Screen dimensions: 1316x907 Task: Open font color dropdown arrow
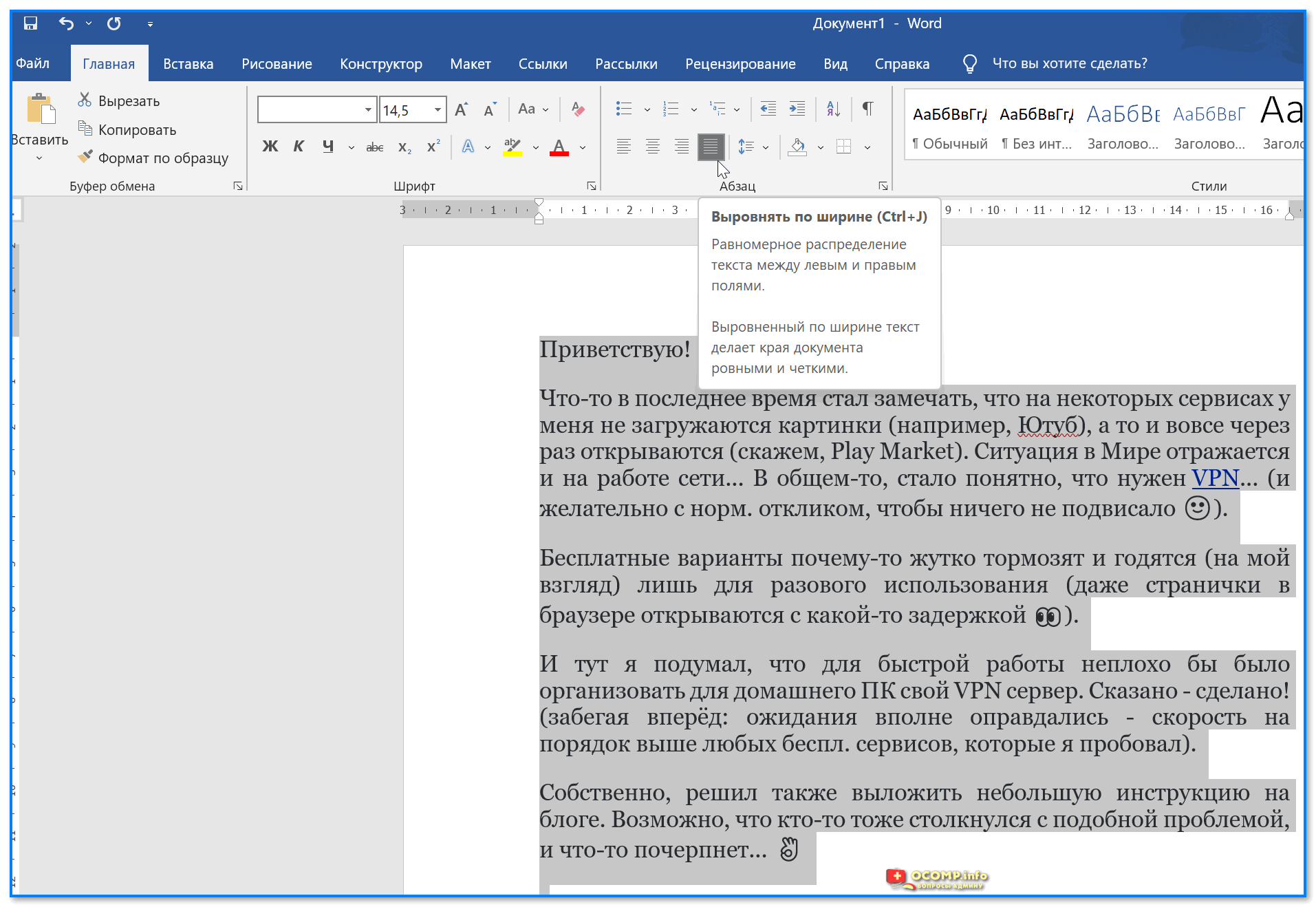(x=583, y=147)
